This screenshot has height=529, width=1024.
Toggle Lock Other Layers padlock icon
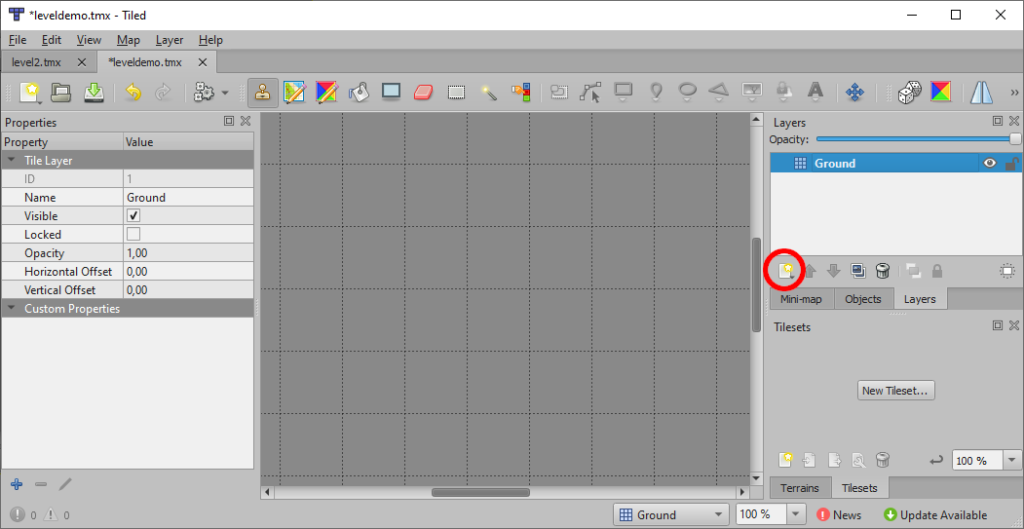(x=936, y=271)
